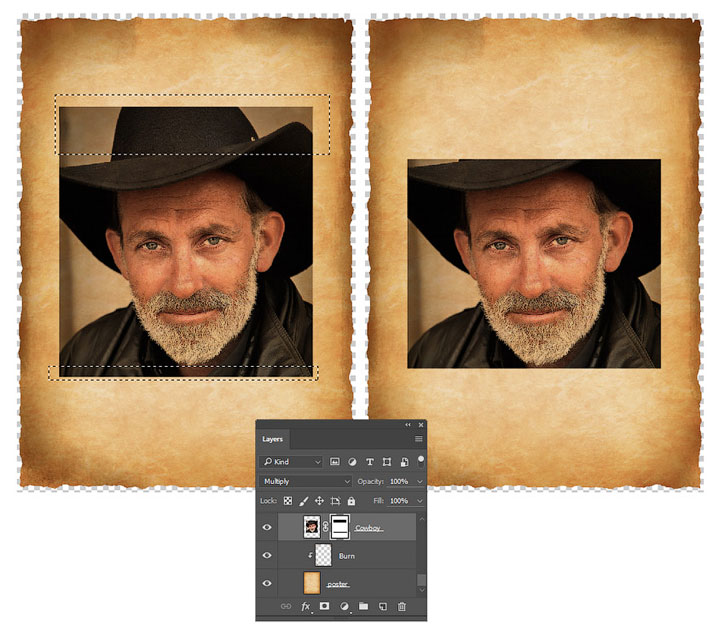Filter for shape layers icon

(387, 462)
